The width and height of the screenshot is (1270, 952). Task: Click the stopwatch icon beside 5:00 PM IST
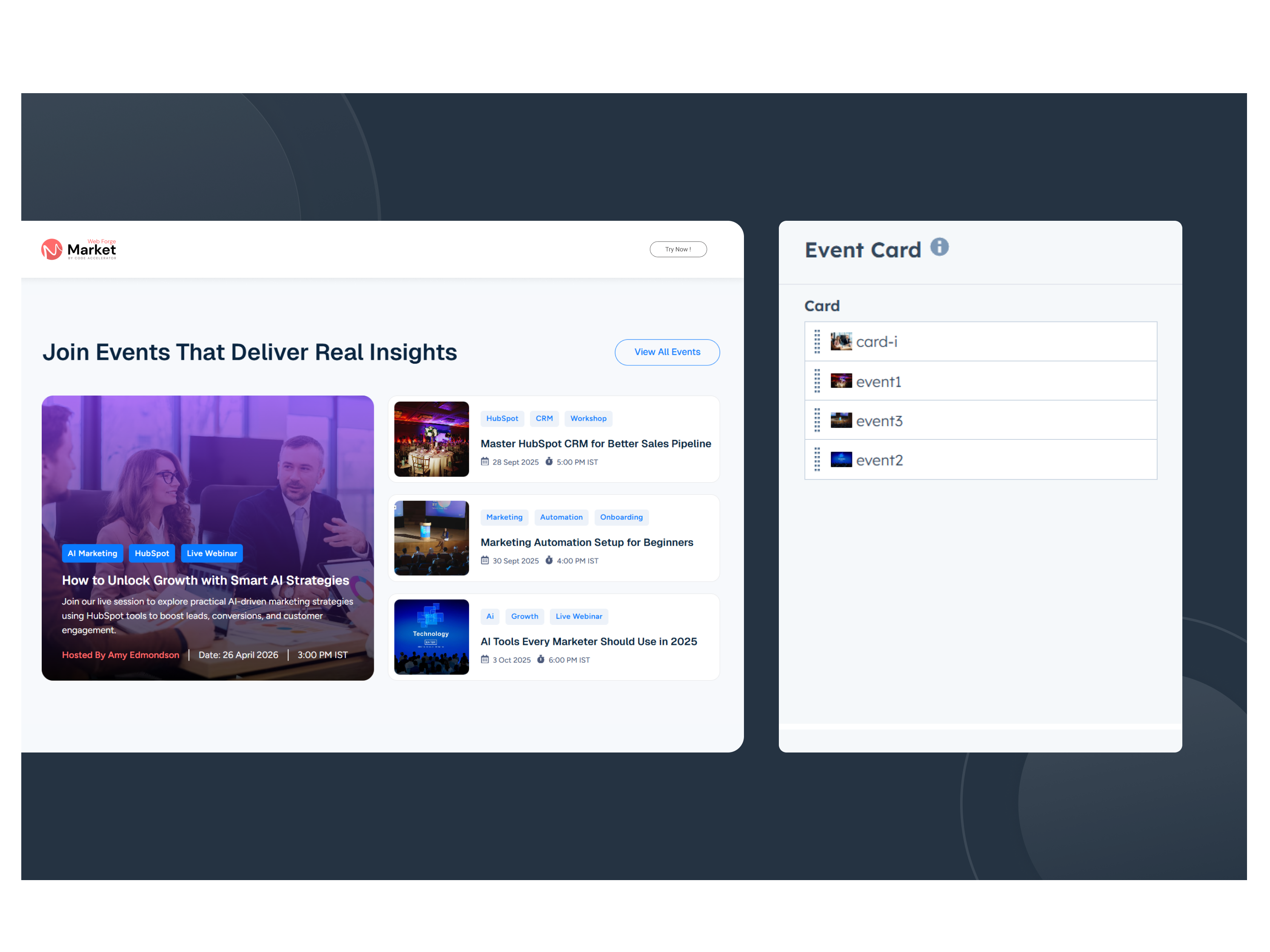click(x=549, y=462)
